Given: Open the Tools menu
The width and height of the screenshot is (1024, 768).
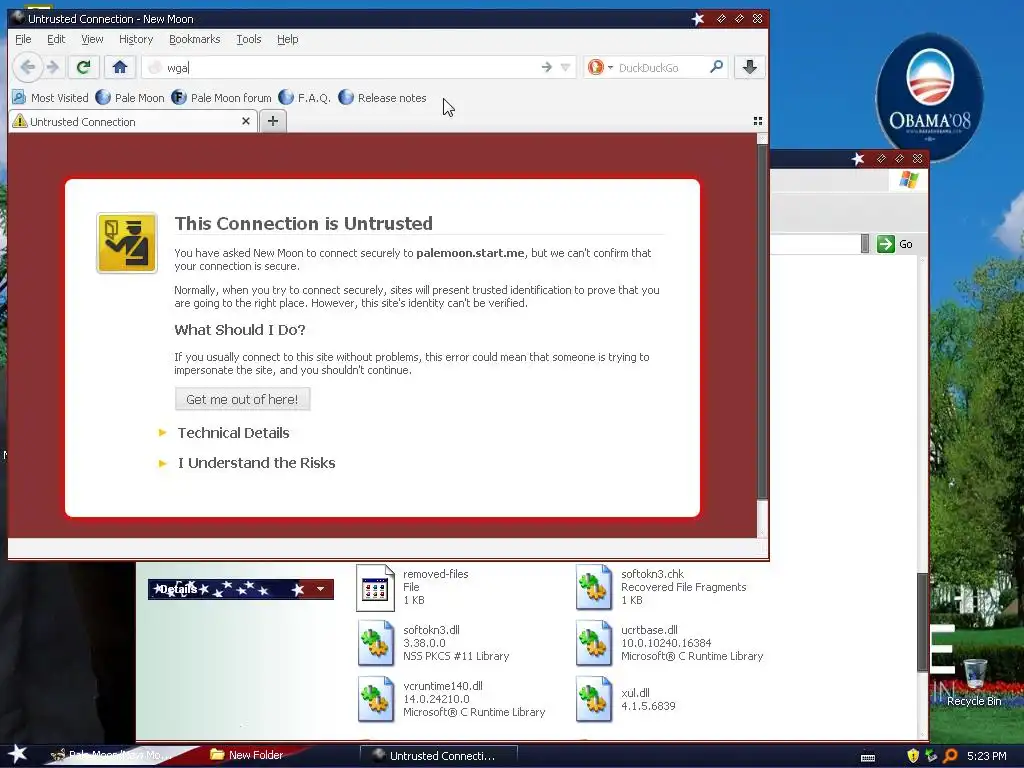Looking at the screenshot, I should tap(249, 39).
